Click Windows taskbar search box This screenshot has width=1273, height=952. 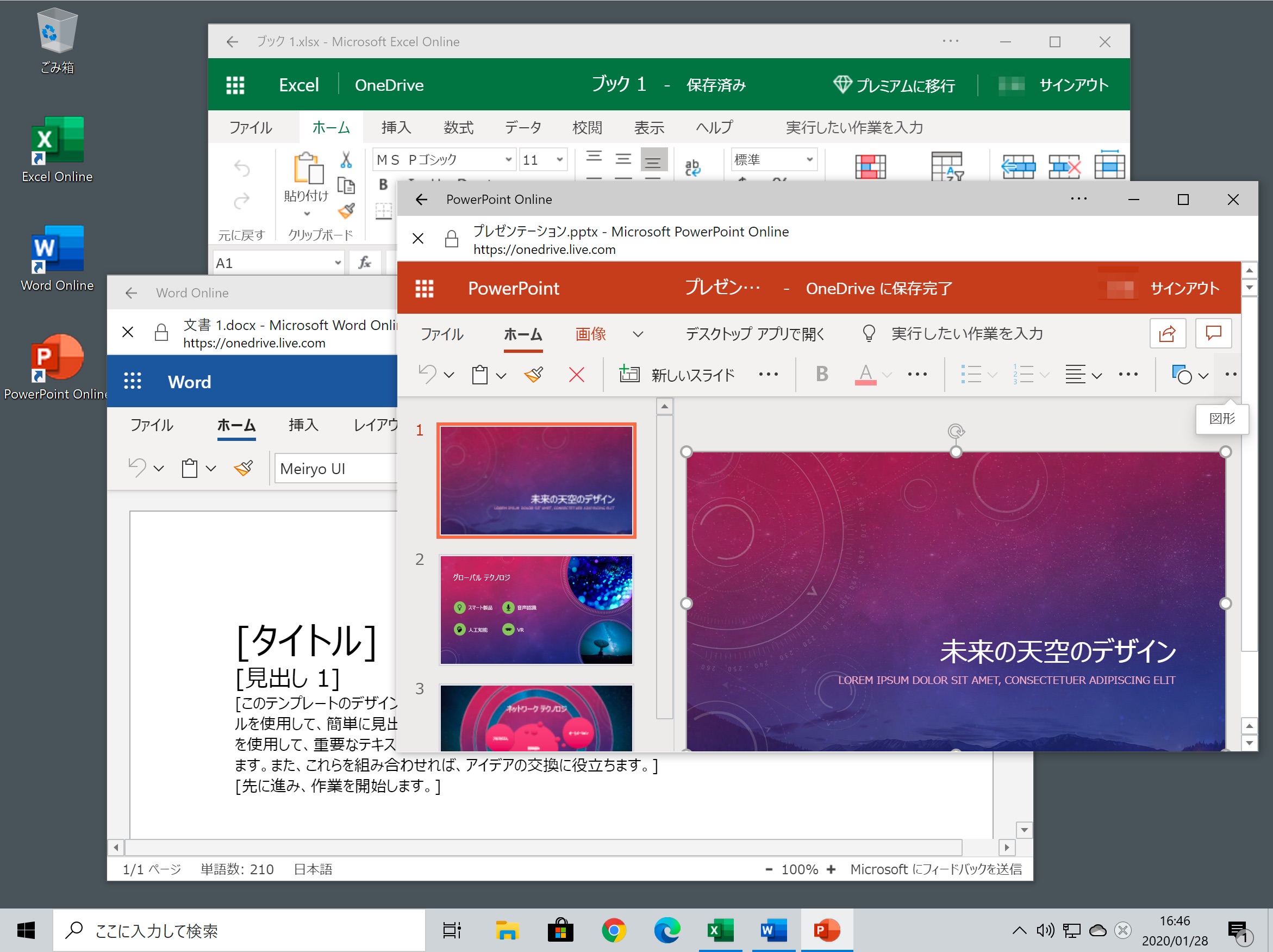pyautogui.click(x=239, y=930)
